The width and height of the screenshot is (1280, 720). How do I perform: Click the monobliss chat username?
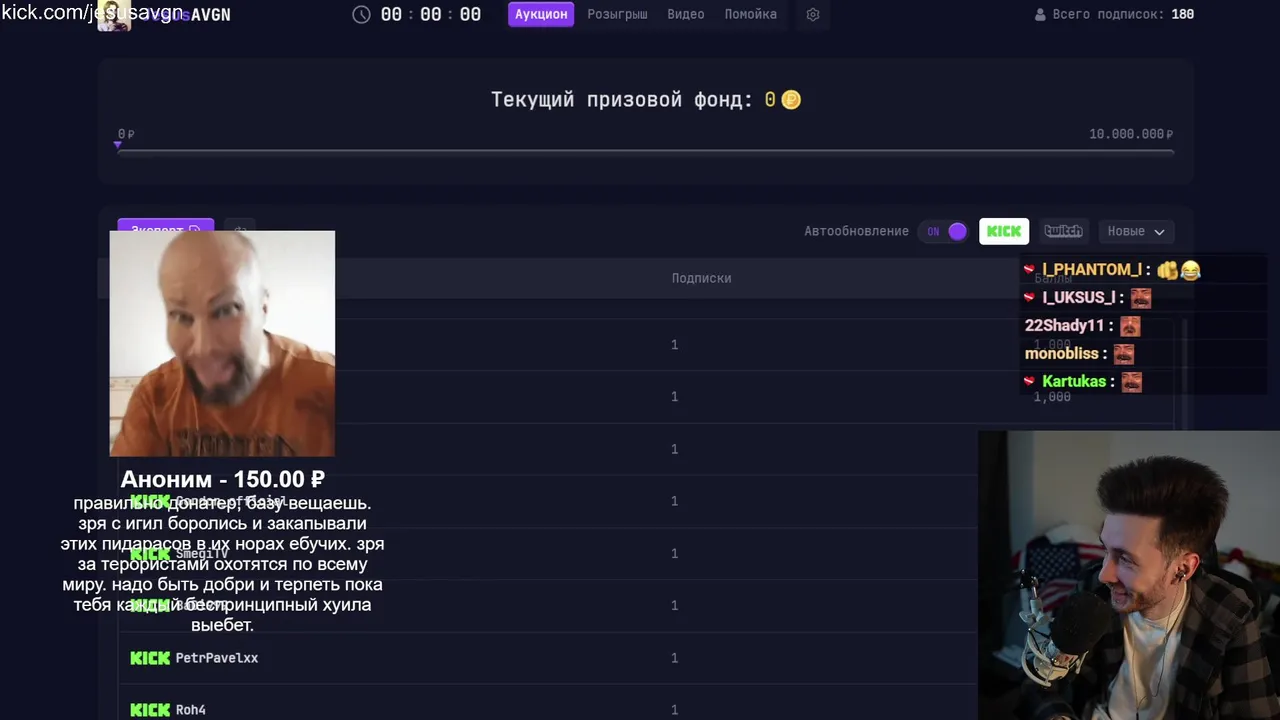(1062, 353)
